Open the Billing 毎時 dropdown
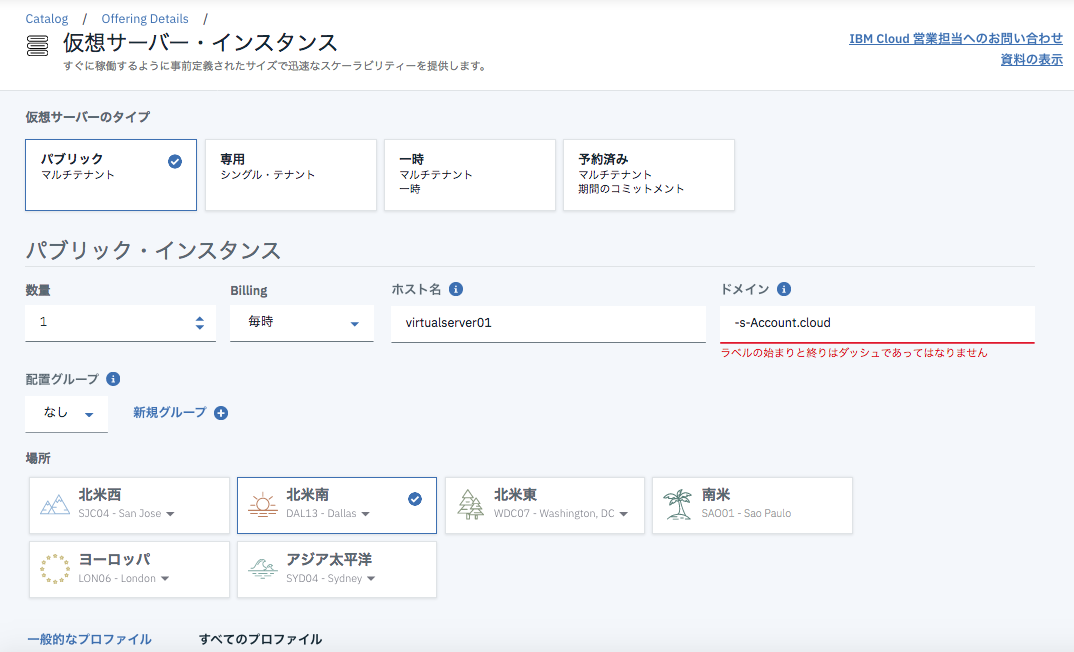This screenshot has height=652, width=1074. coord(301,323)
